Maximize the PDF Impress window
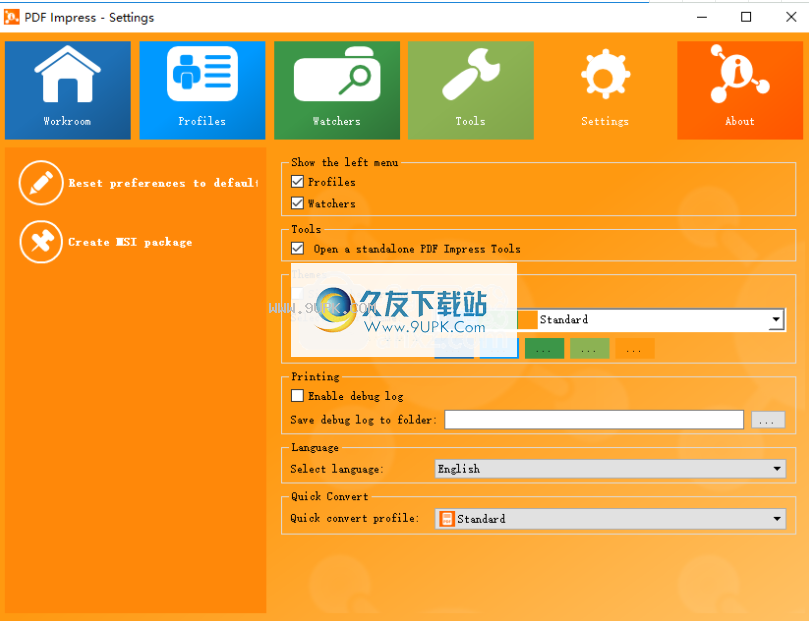The height and width of the screenshot is (621, 809). tap(746, 17)
